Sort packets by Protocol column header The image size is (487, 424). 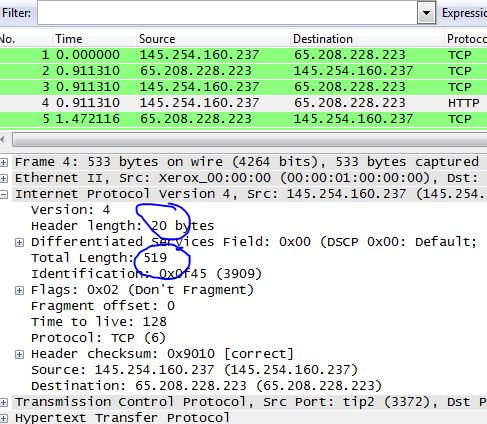(467, 39)
